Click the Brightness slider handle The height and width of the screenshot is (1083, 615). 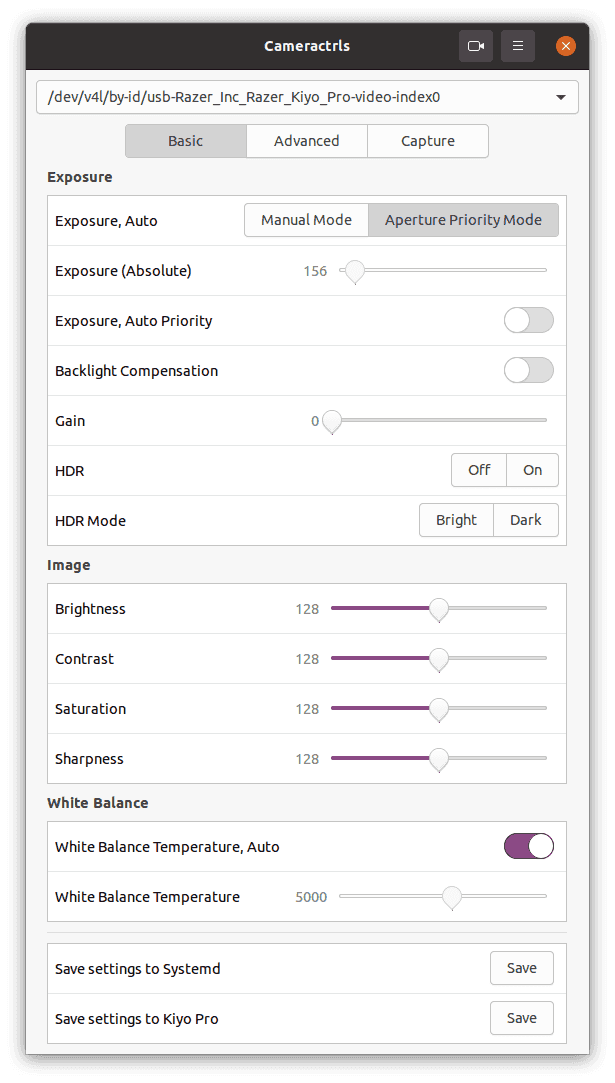pos(438,608)
